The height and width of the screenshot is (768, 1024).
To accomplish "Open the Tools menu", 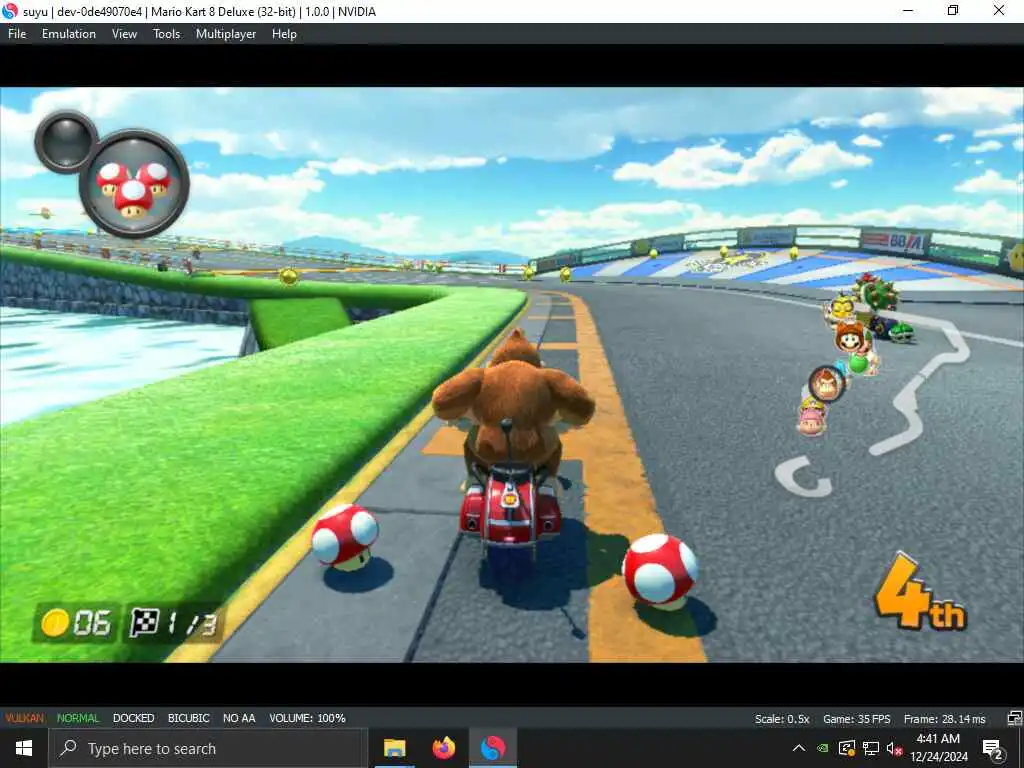I will point(167,34).
